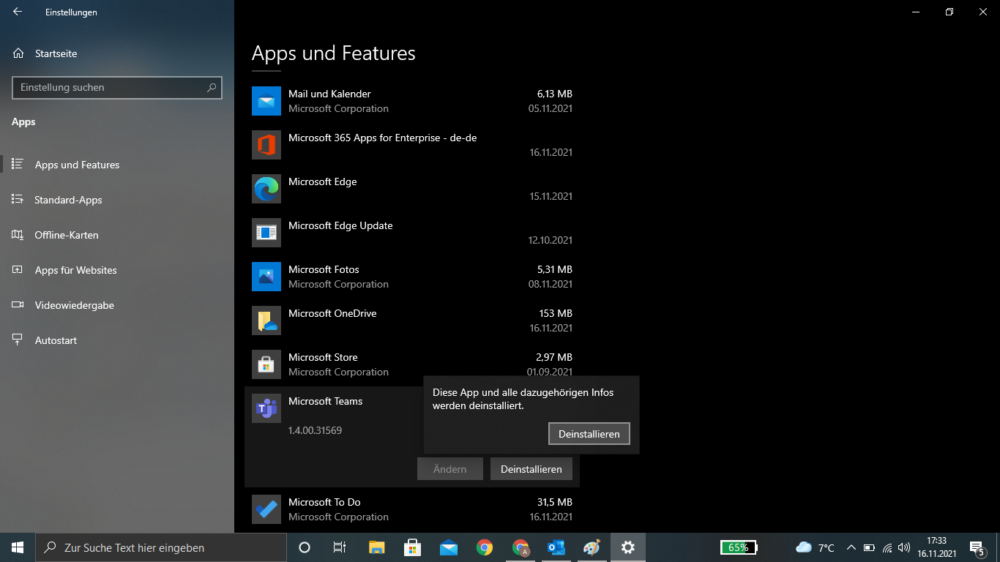Select the Microsoft OneDrive entry name
The height and width of the screenshot is (562, 1000).
point(332,314)
